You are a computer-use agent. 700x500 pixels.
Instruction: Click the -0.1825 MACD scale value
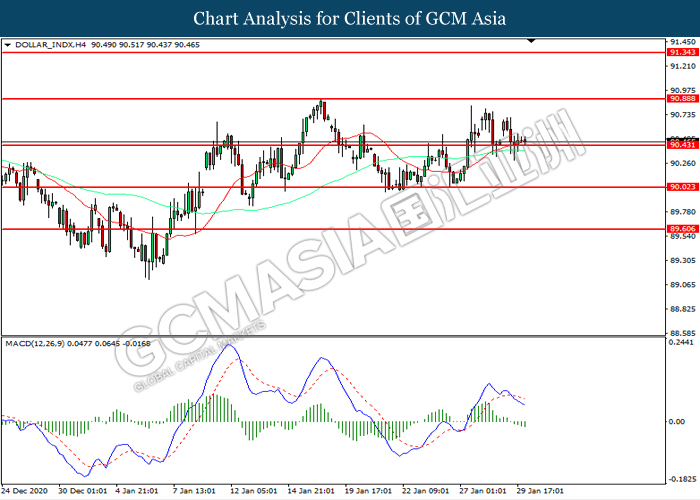(x=683, y=479)
